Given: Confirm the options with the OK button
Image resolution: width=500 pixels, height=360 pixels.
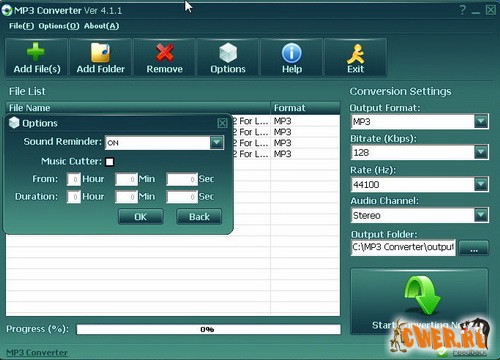Looking at the screenshot, I should (141, 217).
